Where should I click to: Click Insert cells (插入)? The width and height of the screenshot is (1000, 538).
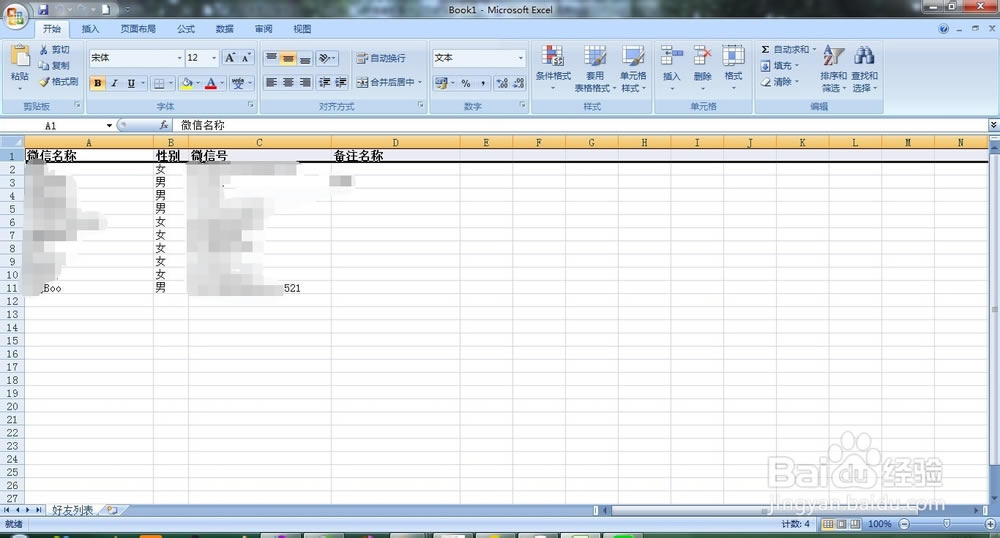point(672,67)
